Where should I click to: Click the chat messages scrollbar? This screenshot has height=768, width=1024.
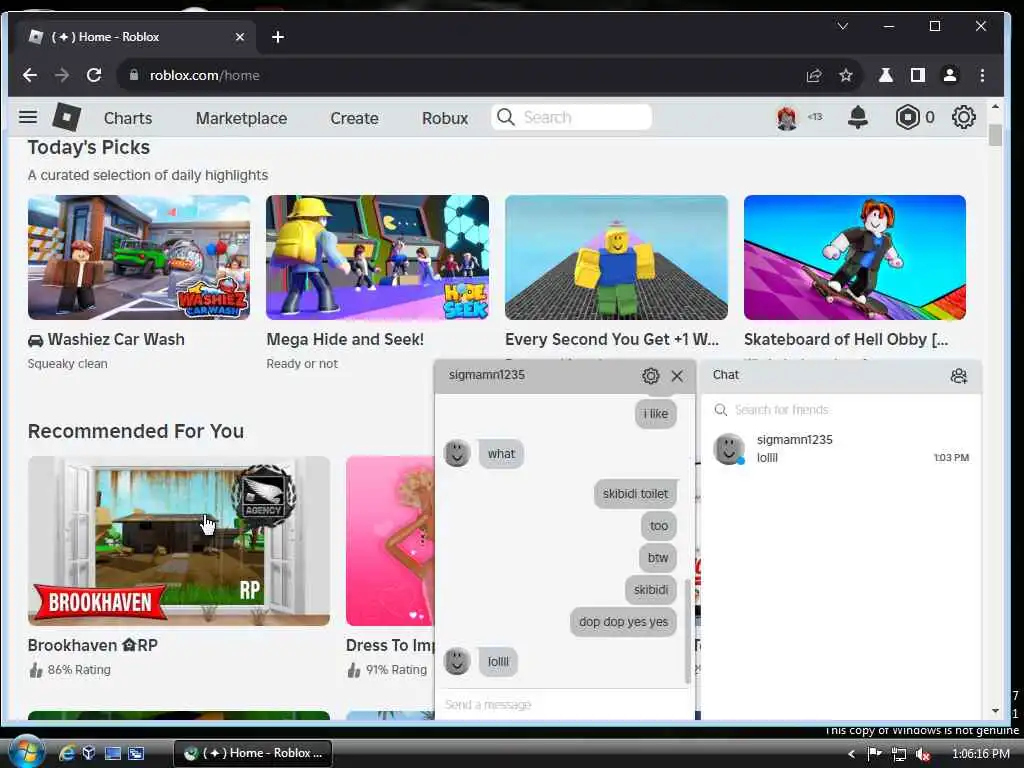(x=686, y=630)
